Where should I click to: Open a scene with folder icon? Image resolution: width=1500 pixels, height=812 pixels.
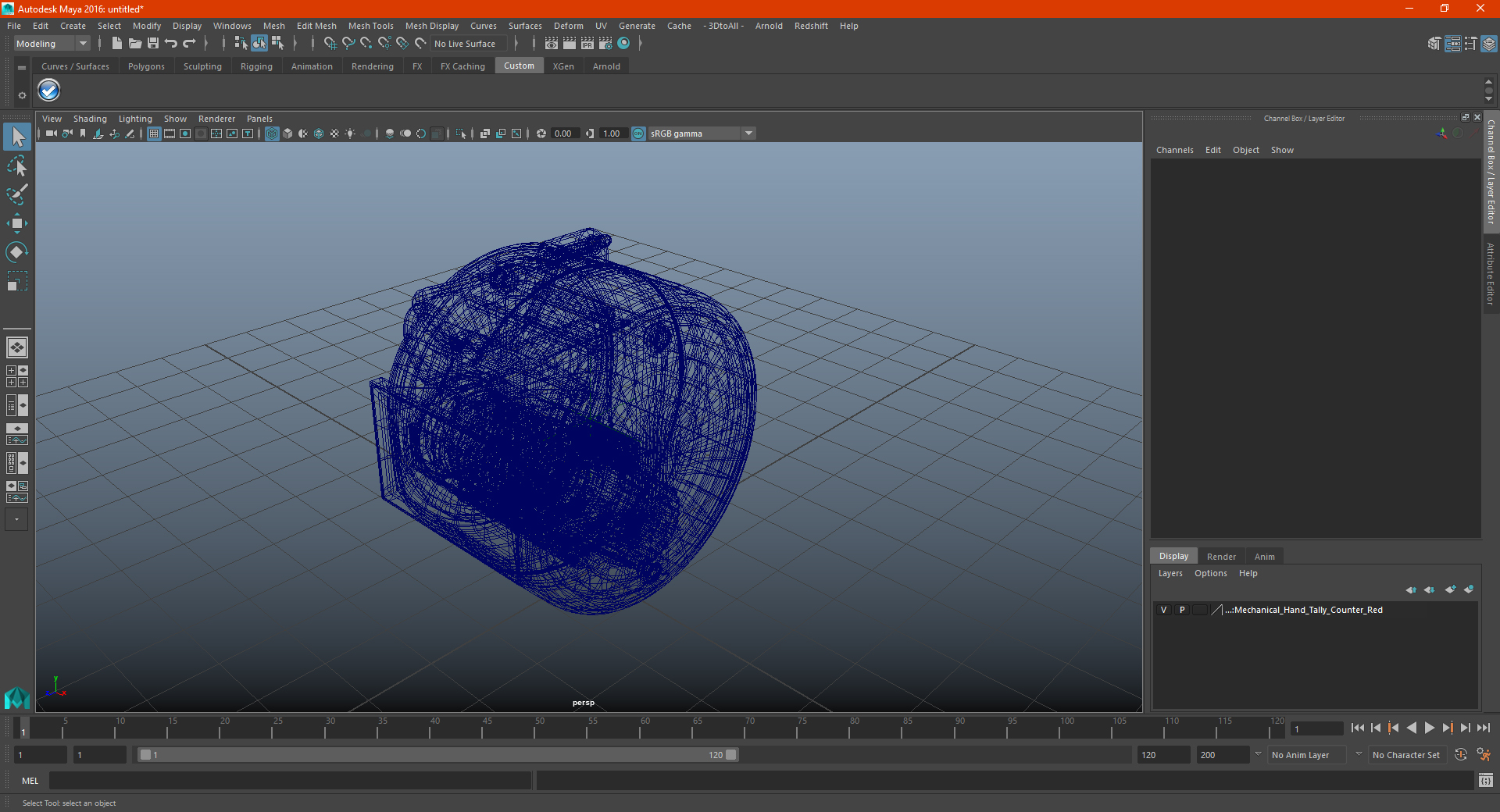[134, 44]
